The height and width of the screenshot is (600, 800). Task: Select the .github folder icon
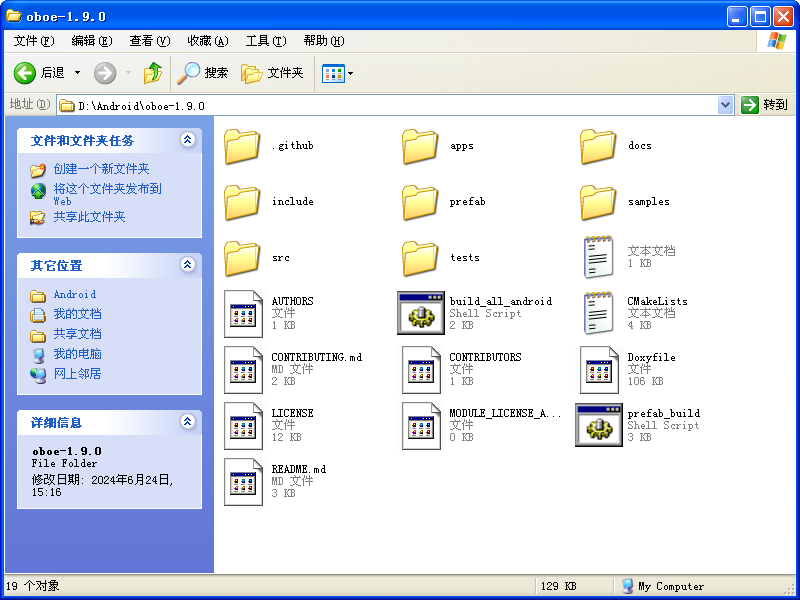tap(242, 146)
